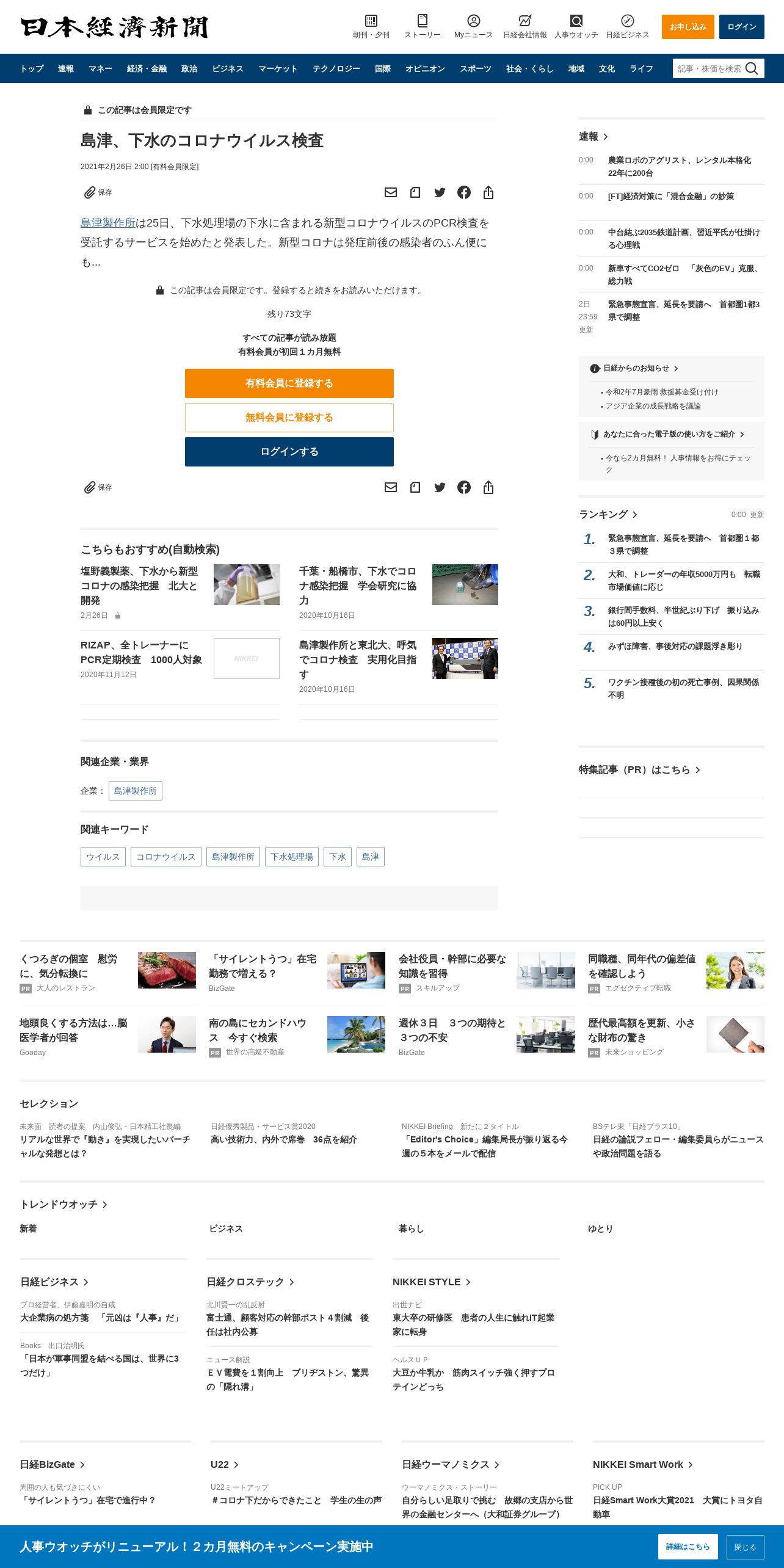Click bottom print/clip article icon
This screenshot has width=784, height=1568.
415,487
